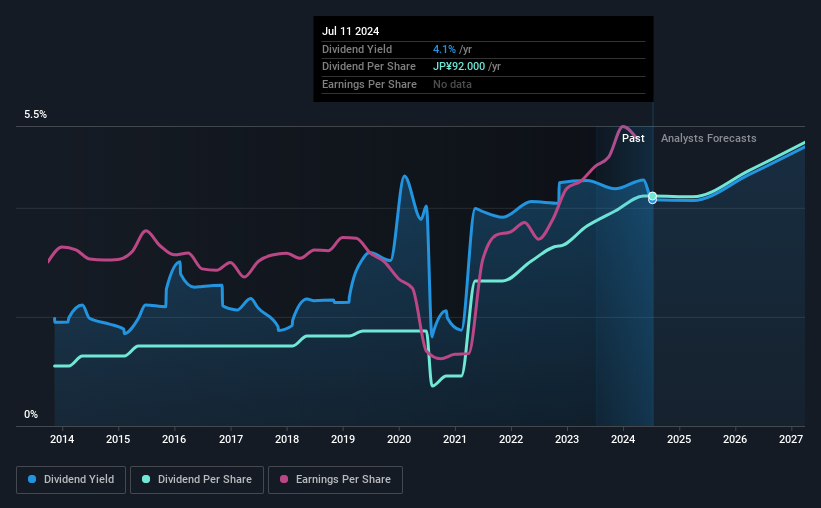Click the 2020 x-axis label

[x=399, y=439]
